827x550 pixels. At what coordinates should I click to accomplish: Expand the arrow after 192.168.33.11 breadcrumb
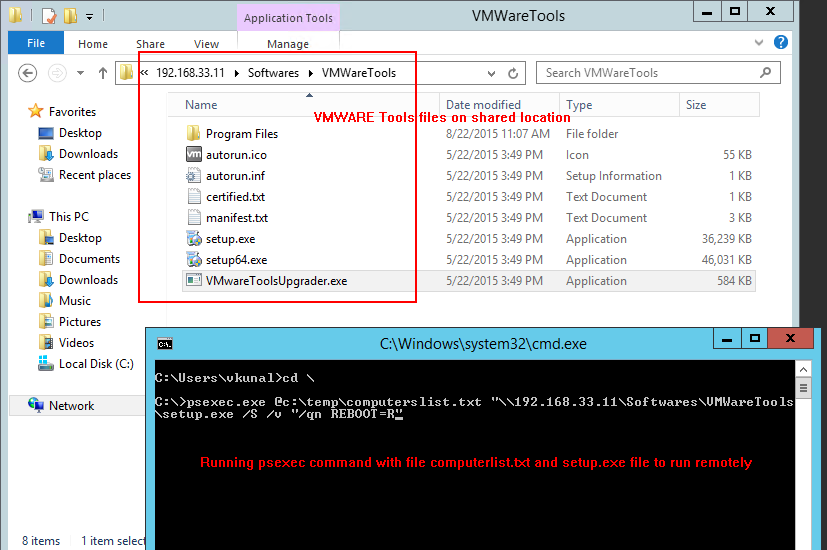tap(236, 73)
